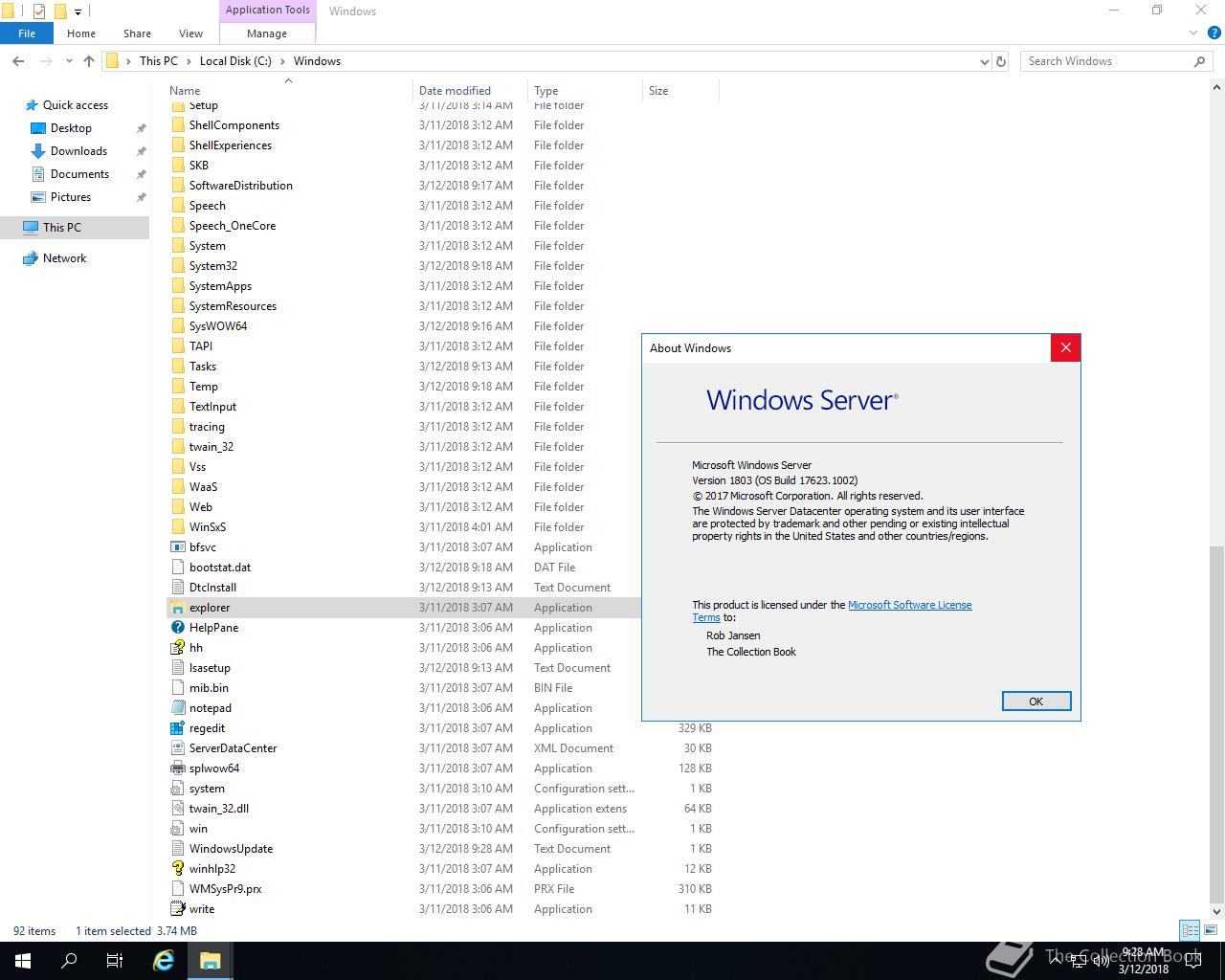Open the Windows Start menu
Screen dimensions: 1225x980
(23, 961)
